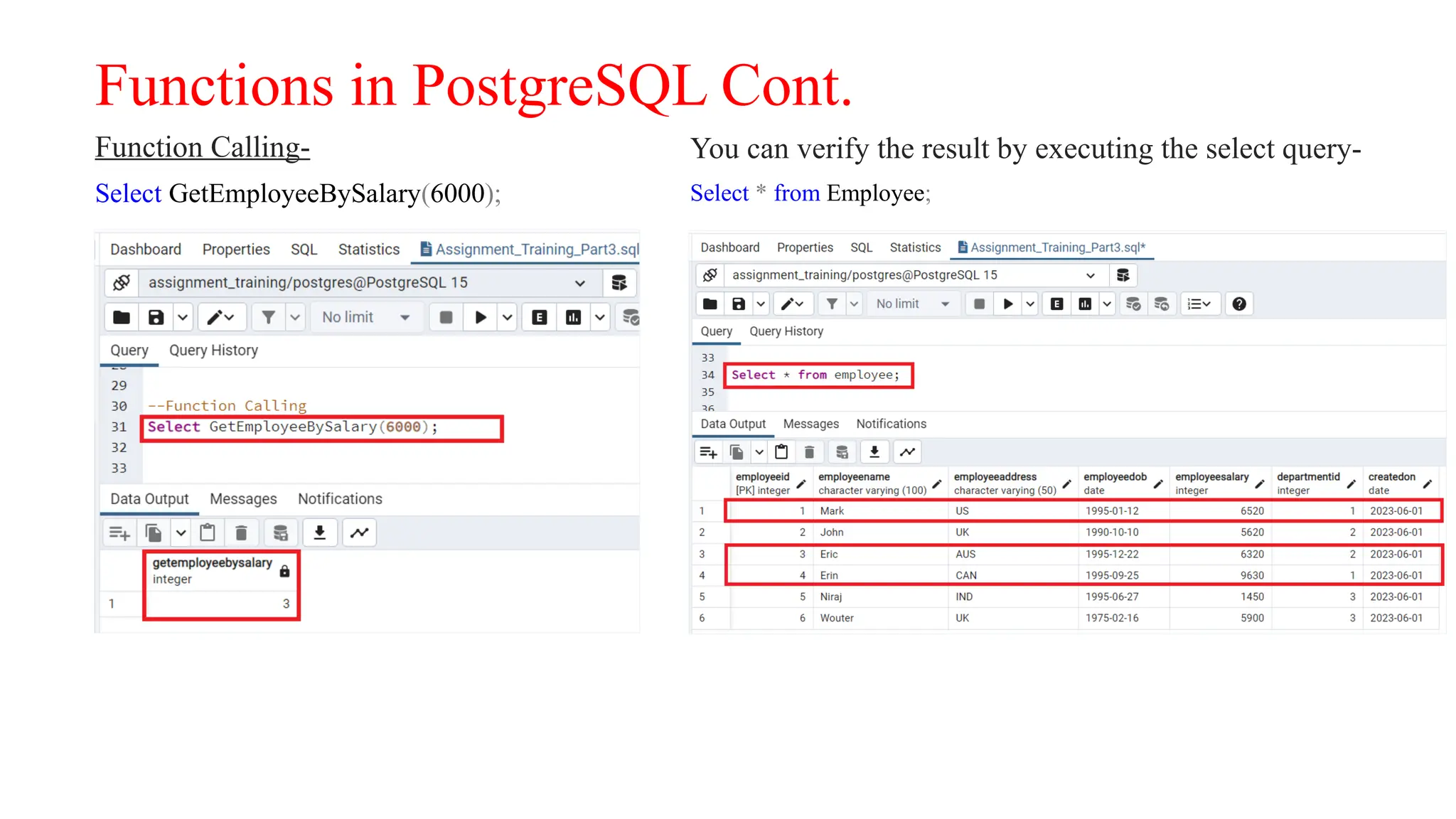Image resolution: width=1456 pixels, height=819 pixels.
Task: Expand copy options arrow in left output toolbar
Action: click(181, 532)
